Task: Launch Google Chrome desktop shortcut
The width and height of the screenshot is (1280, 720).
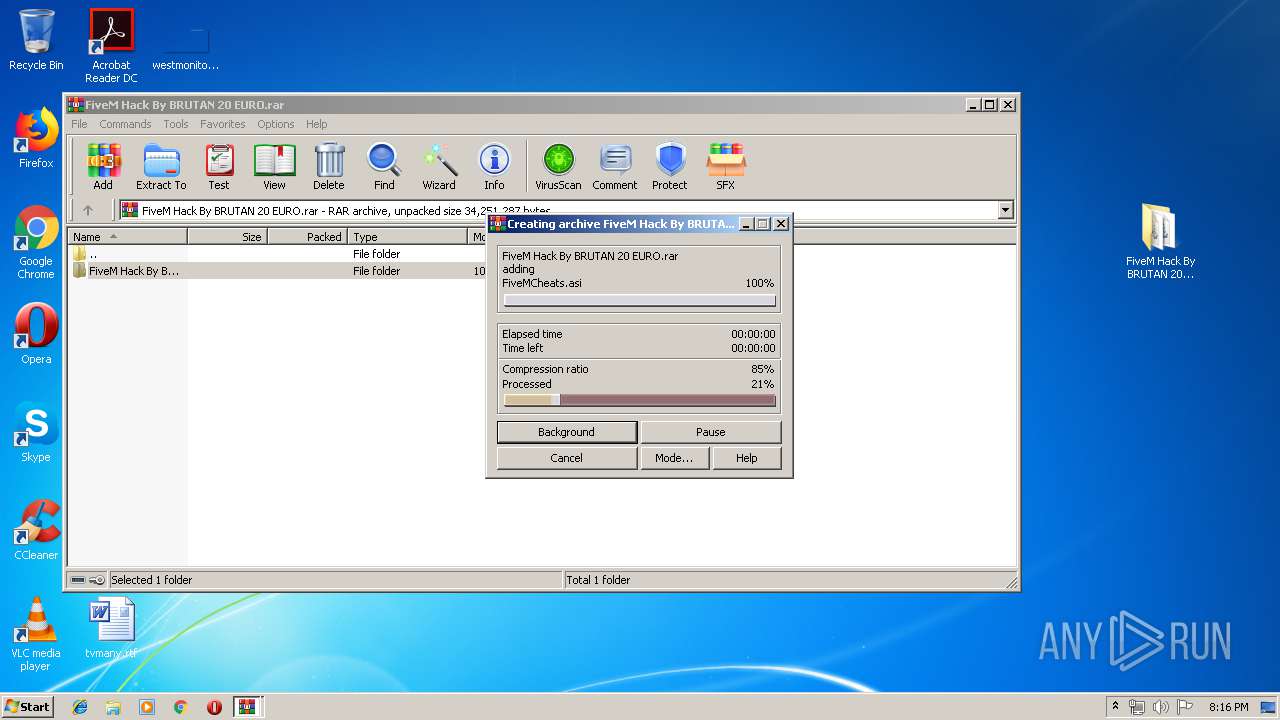Action: 36,243
